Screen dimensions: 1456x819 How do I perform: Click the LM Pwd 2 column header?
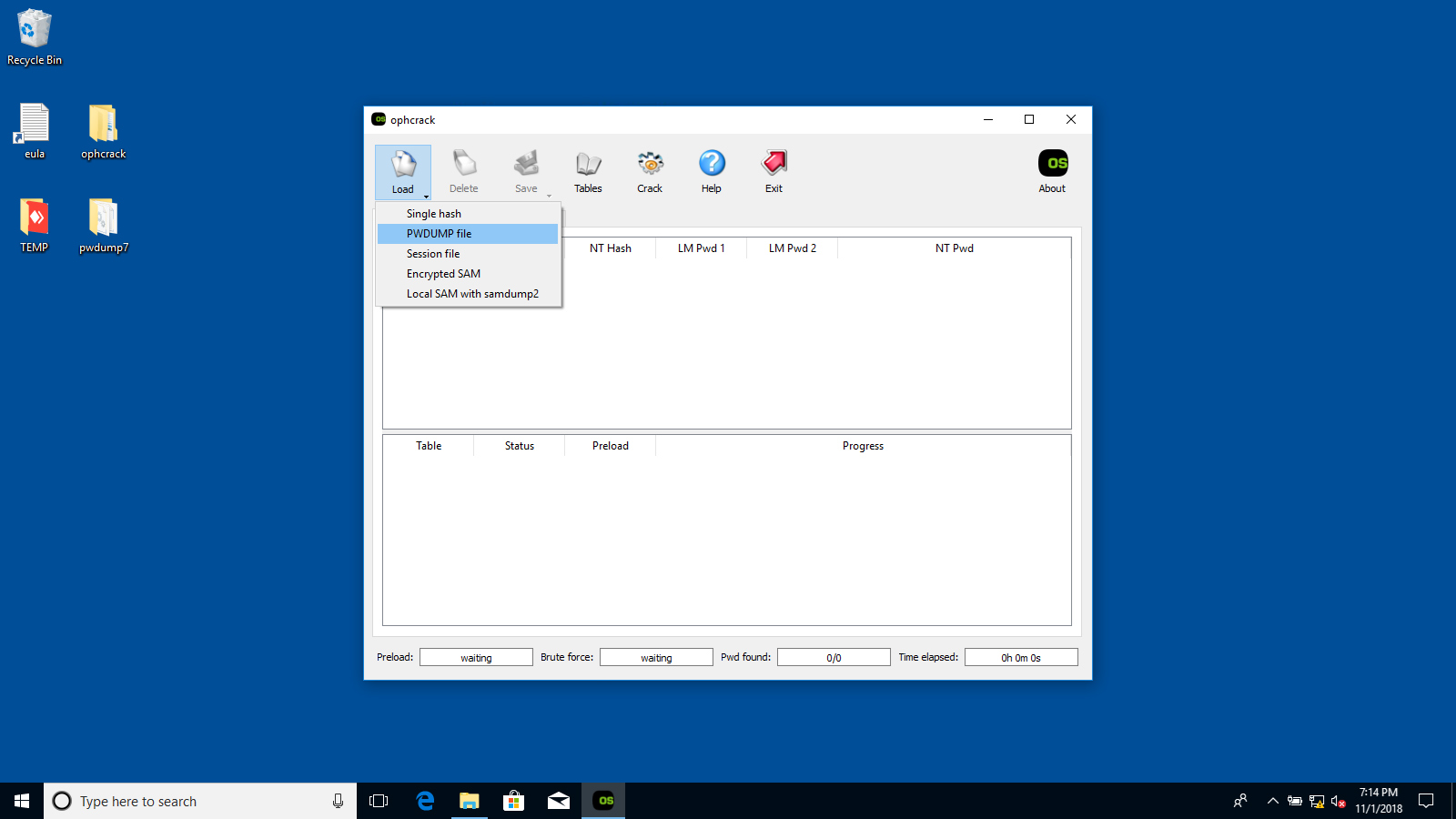click(x=792, y=248)
